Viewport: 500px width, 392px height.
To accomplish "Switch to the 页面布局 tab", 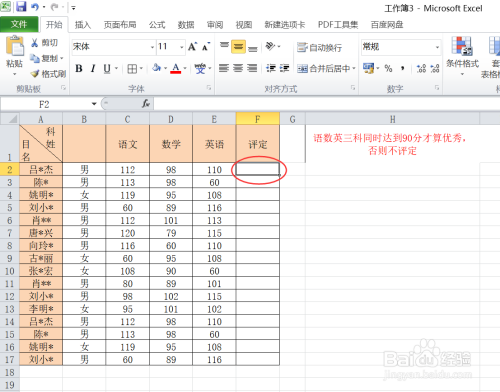I will [x=120, y=25].
